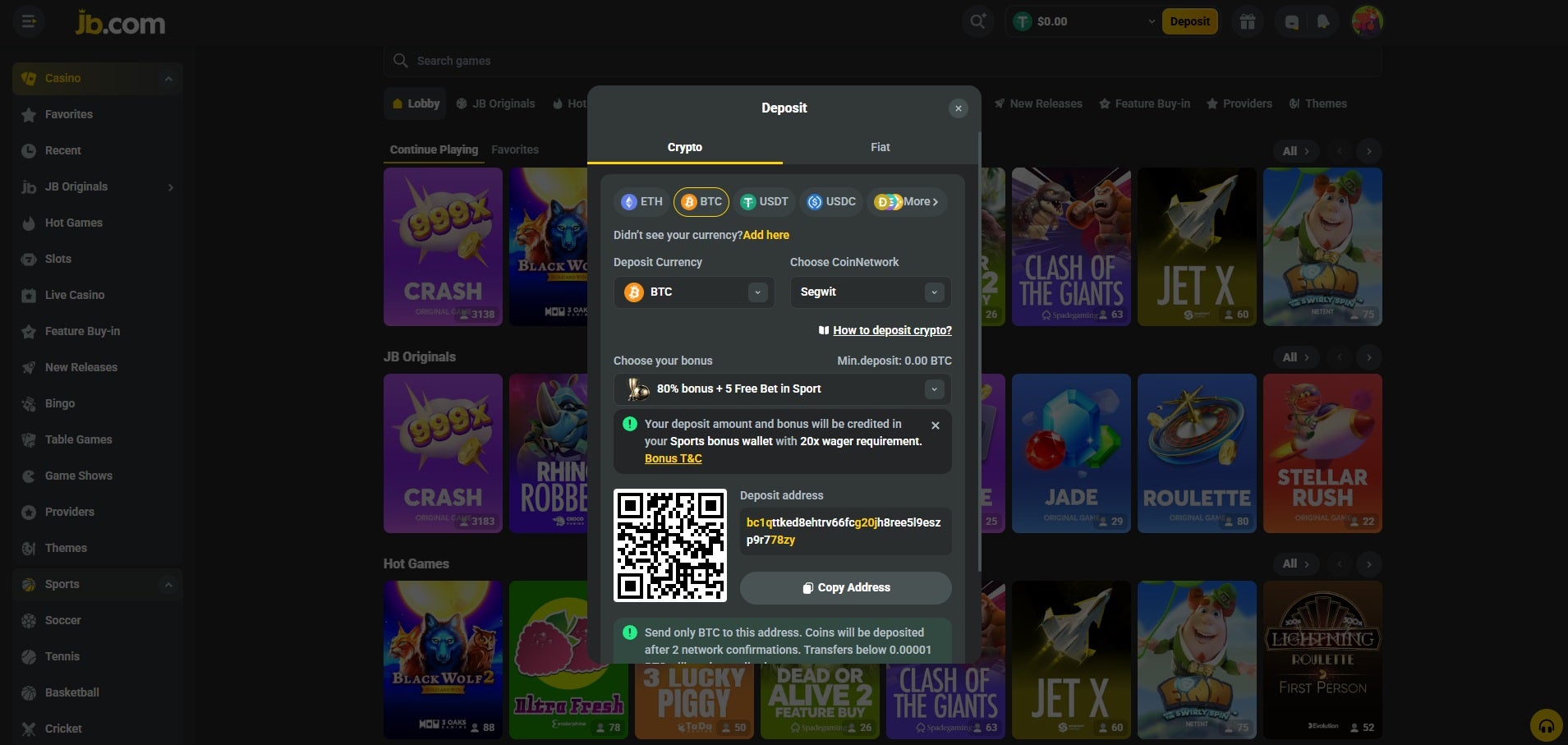The width and height of the screenshot is (1568, 745).
Task: Select the Themes category tab
Action: coord(1317,103)
